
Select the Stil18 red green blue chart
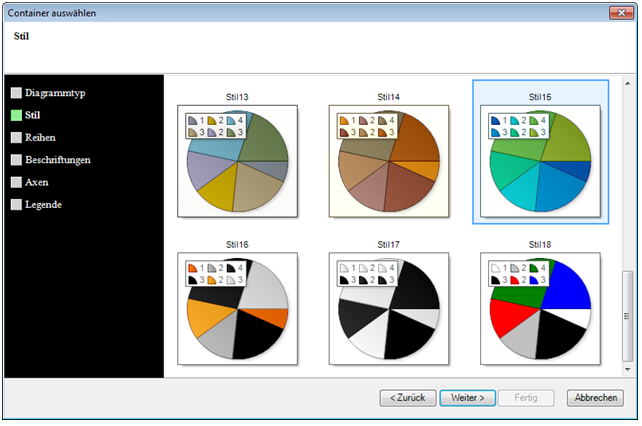pyautogui.click(x=541, y=309)
